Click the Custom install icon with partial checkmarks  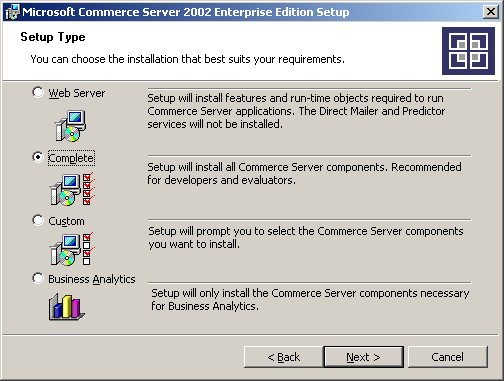coord(72,249)
